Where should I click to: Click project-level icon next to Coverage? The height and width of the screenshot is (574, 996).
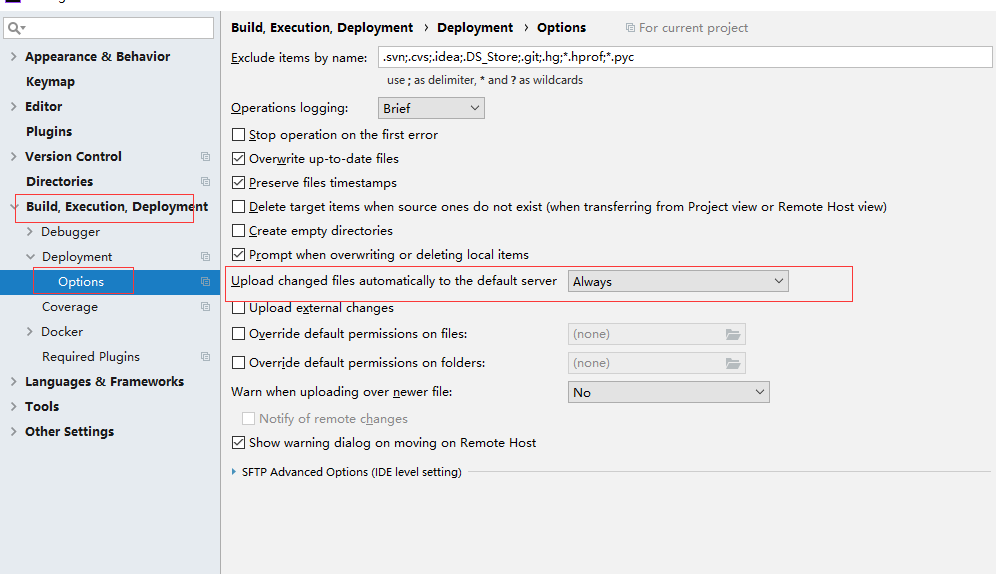205,307
